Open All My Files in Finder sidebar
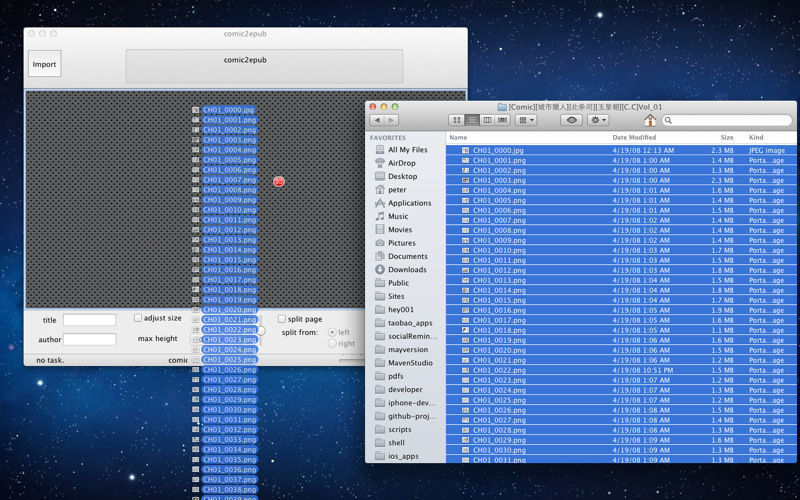The height and width of the screenshot is (500, 800). coord(406,149)
